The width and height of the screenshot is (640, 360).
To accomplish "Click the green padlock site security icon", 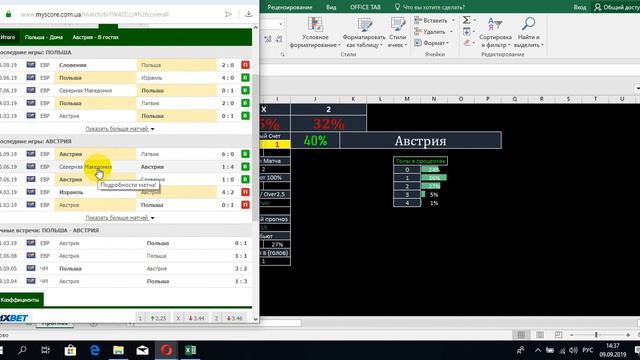I will [x=8, y=14].
